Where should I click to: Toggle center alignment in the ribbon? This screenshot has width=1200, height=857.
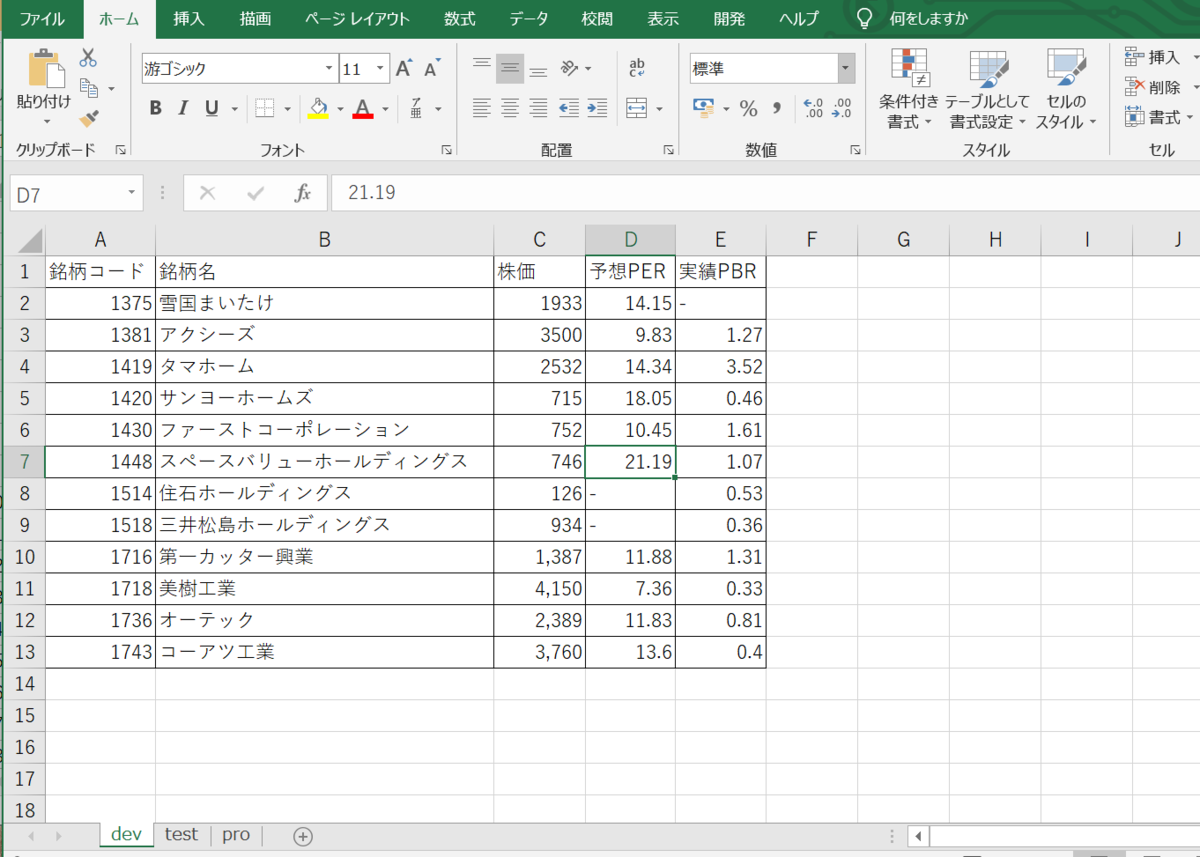pyautogui.click(x=509, y=108)
